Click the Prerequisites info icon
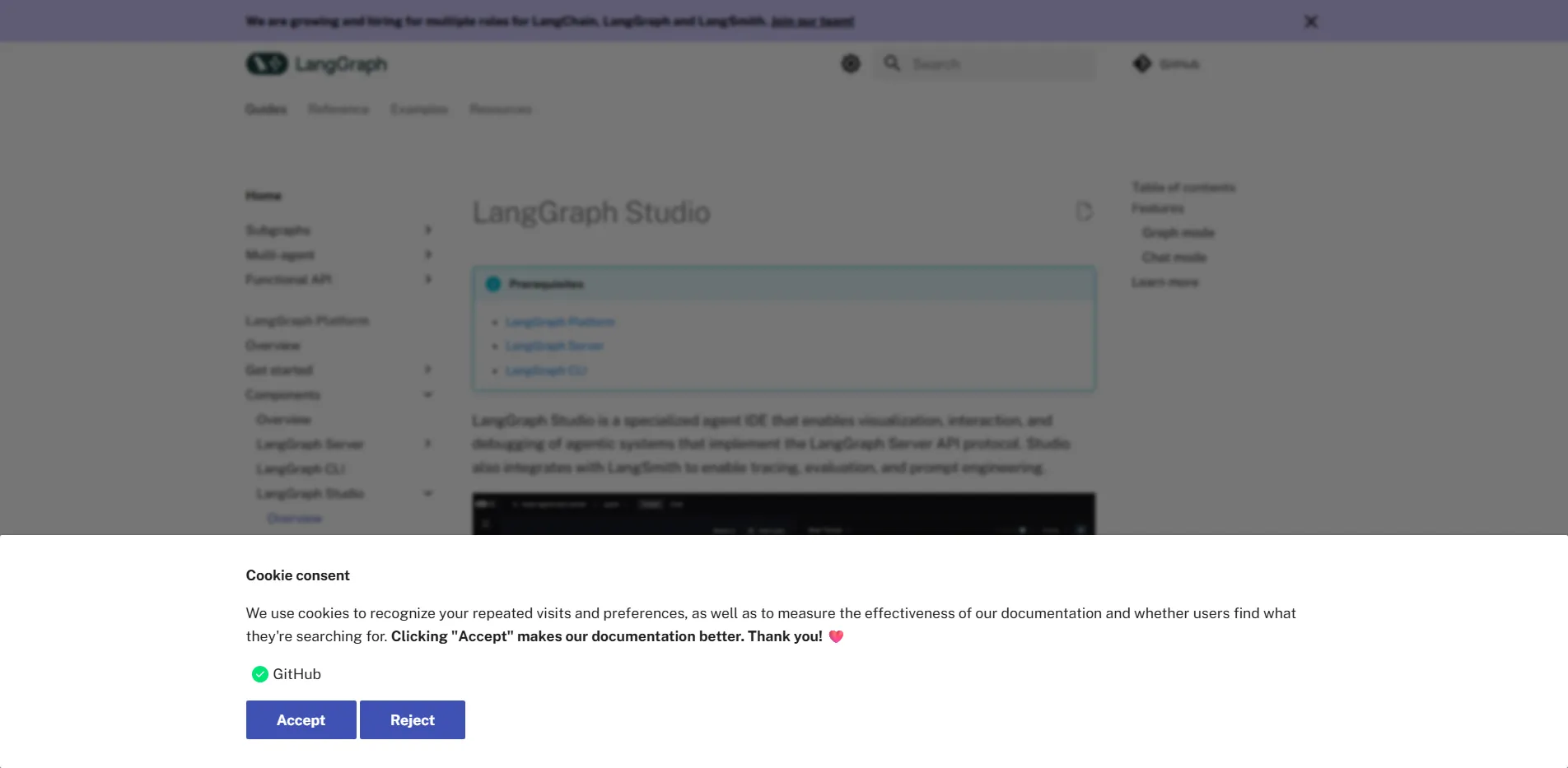This screenshot has height=768, width=1568. [493, 284]
